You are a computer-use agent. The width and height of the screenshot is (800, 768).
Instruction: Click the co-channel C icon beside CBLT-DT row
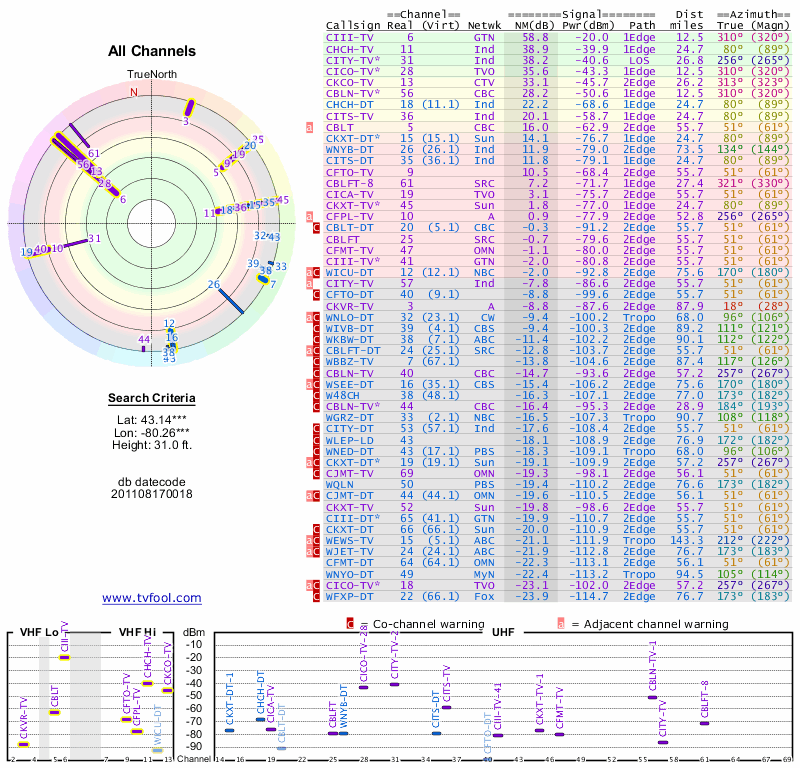point(316,228)
